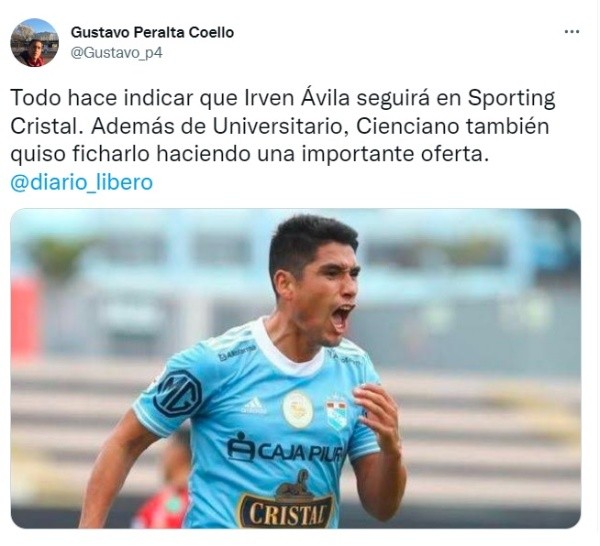Viewport: 600px width, 546px height.
Task: Open the attached photo of the player
Action: pos(295,368)
